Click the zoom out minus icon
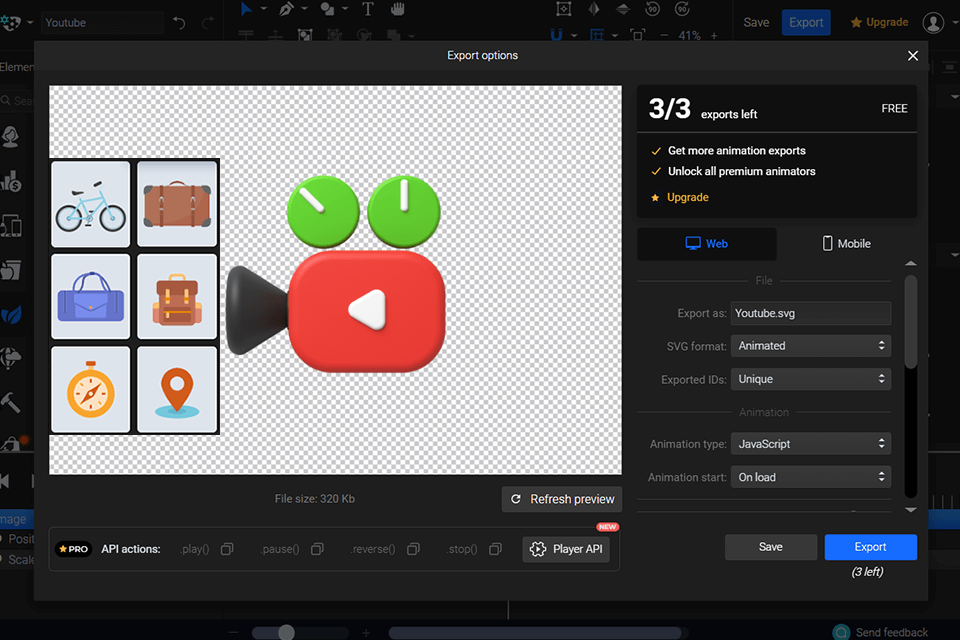The image size is (960, 640). click(664, 36)
